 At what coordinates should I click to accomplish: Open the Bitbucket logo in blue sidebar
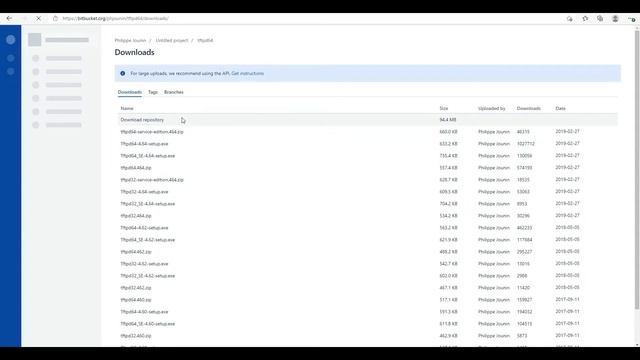[11, 40]
